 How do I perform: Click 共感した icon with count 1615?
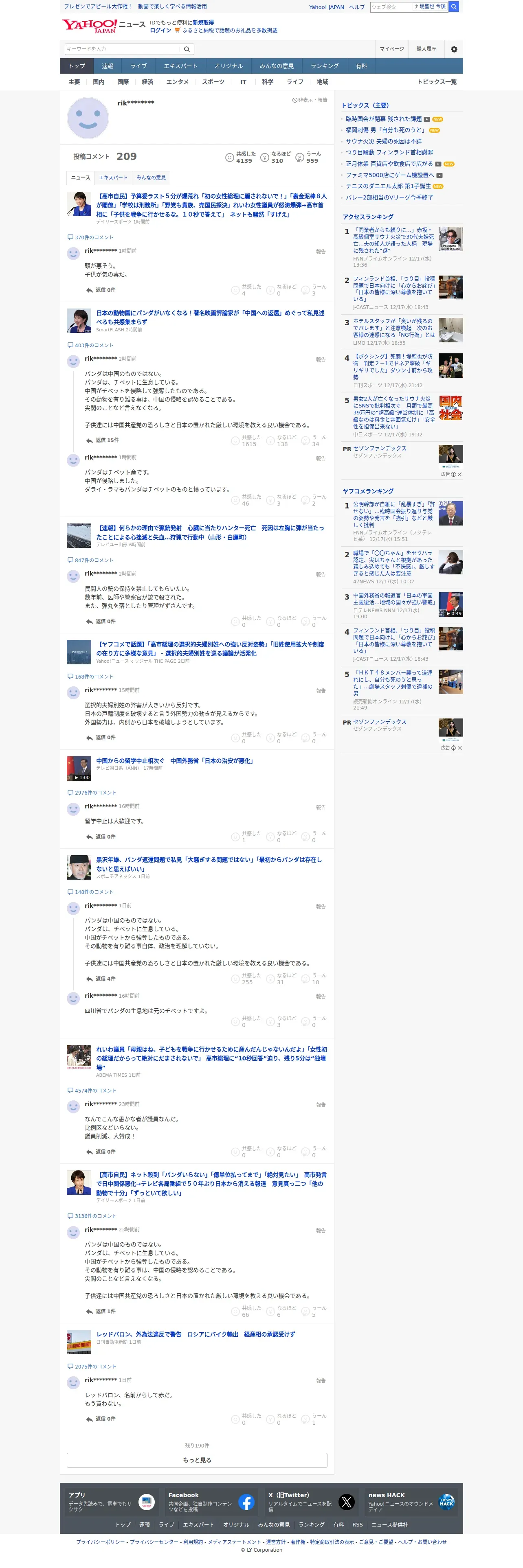(235, 441)
